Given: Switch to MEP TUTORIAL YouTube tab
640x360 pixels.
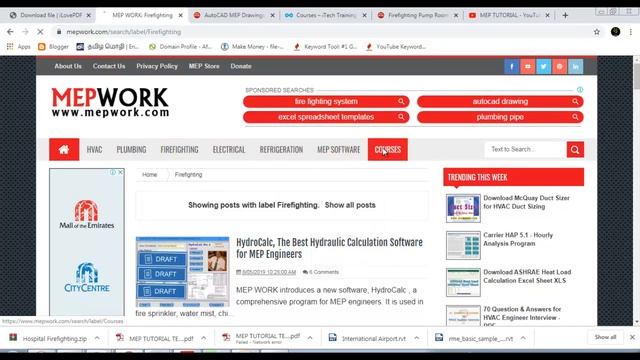Looking at the screenshot, I should click(x=509, y=15).
